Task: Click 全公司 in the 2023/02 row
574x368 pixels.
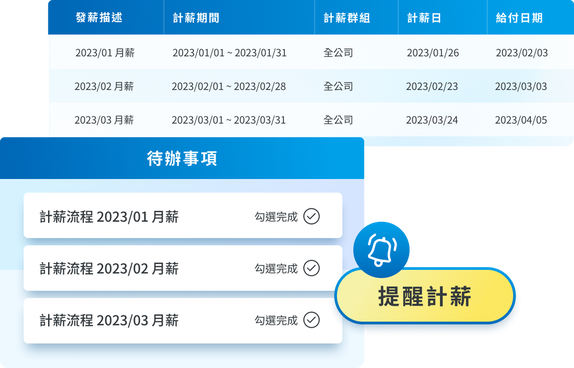Action: point(338,86)
